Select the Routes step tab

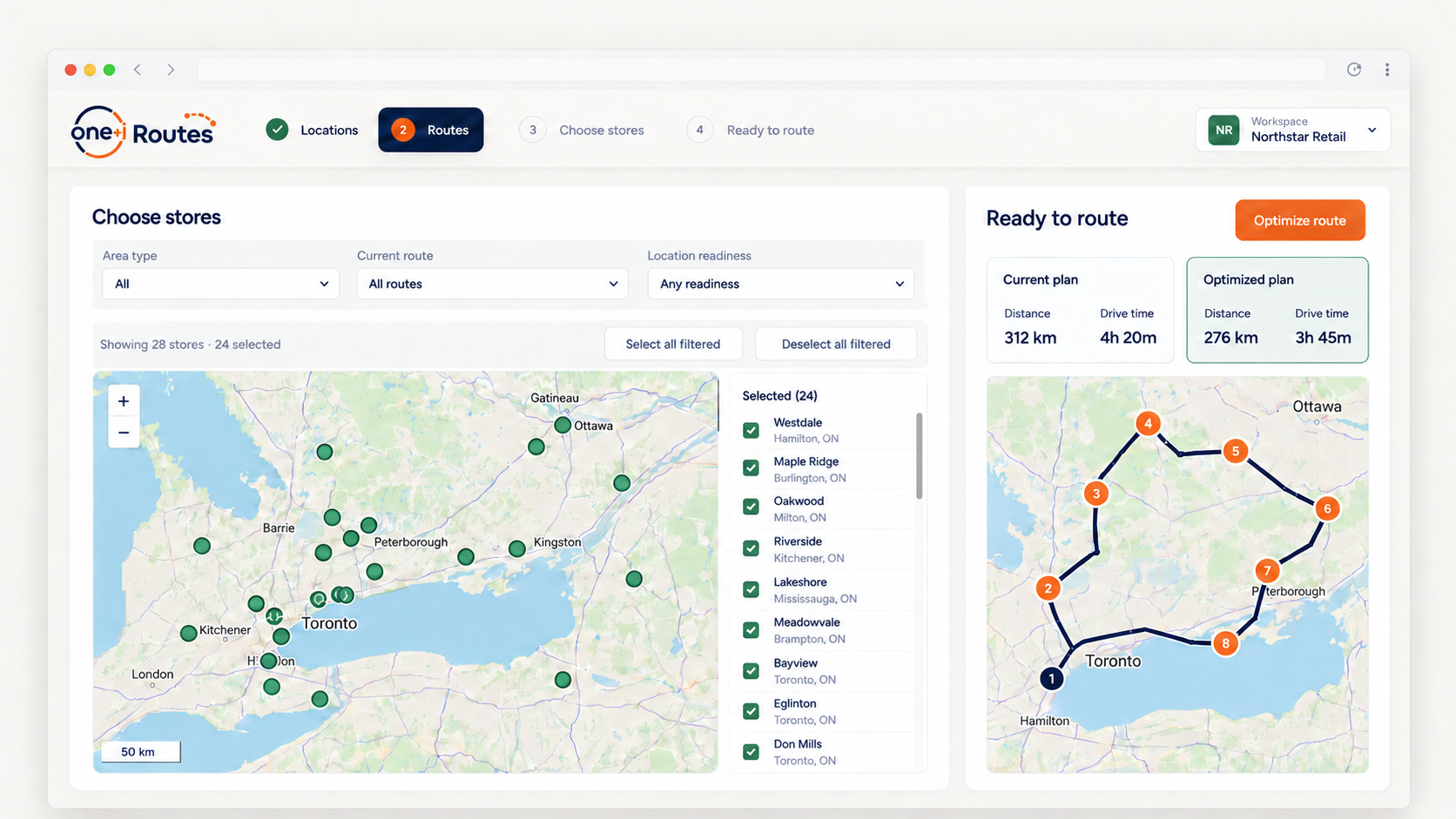tap(431, 130)
